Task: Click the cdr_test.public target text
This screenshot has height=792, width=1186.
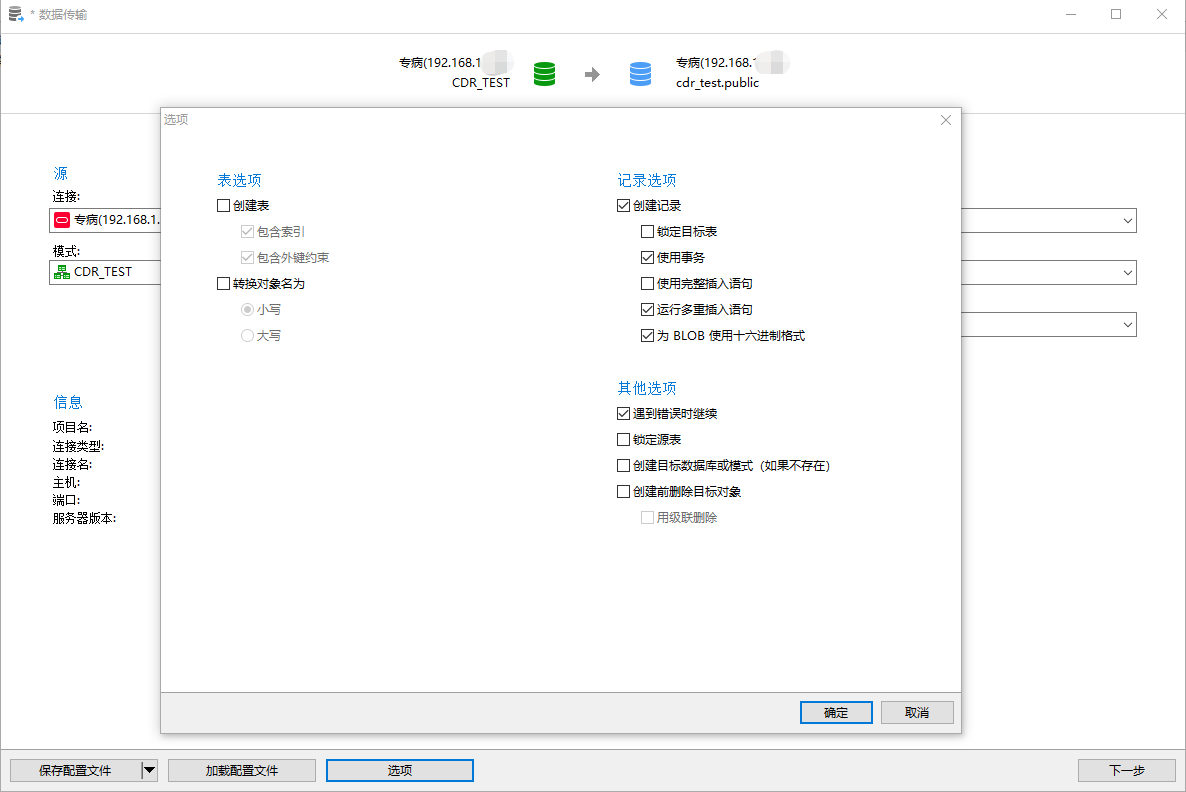Action: point(717,82)
